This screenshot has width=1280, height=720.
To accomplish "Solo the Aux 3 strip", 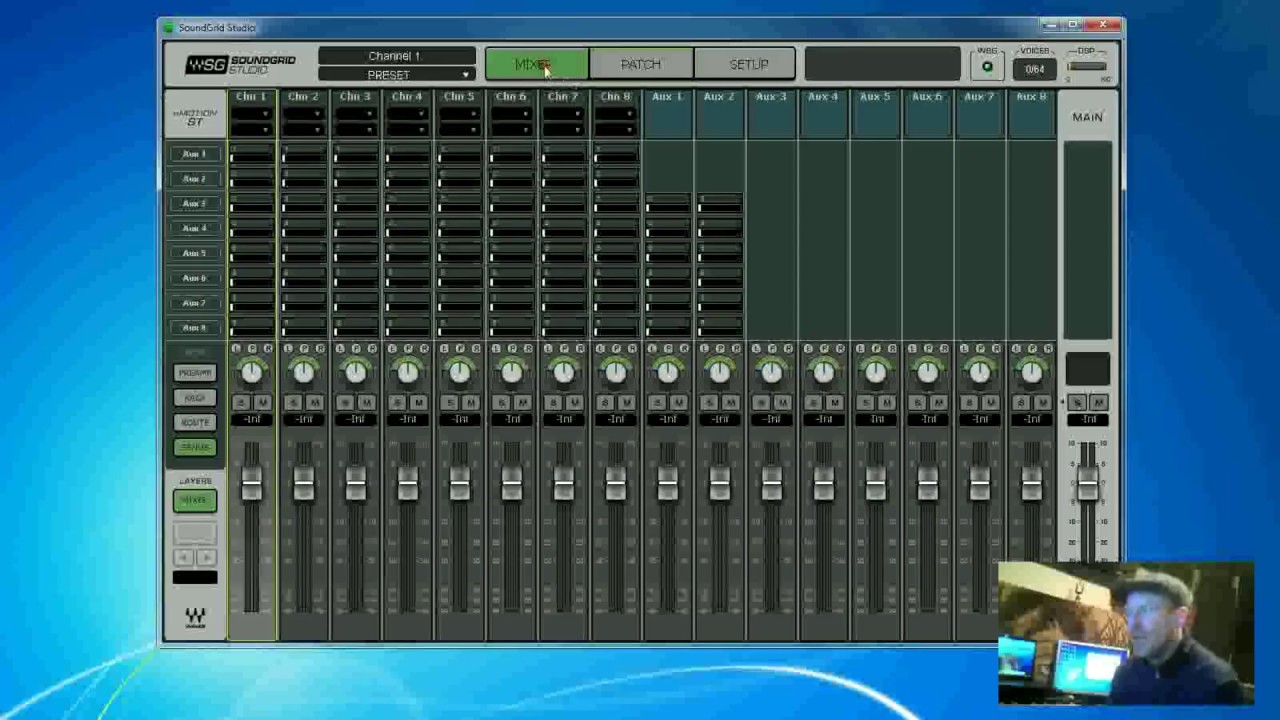I will coord(760,402).
